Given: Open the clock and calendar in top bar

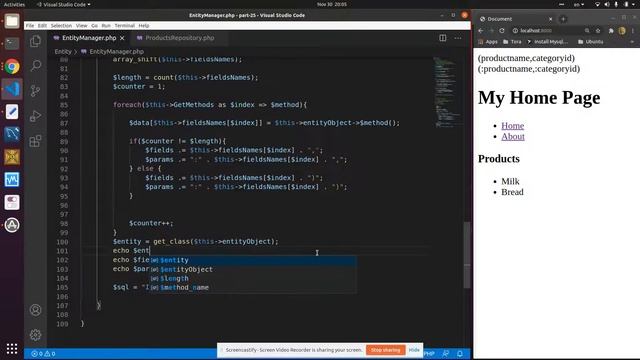Looking at the screenshot, I should click(x=331, y=4).
